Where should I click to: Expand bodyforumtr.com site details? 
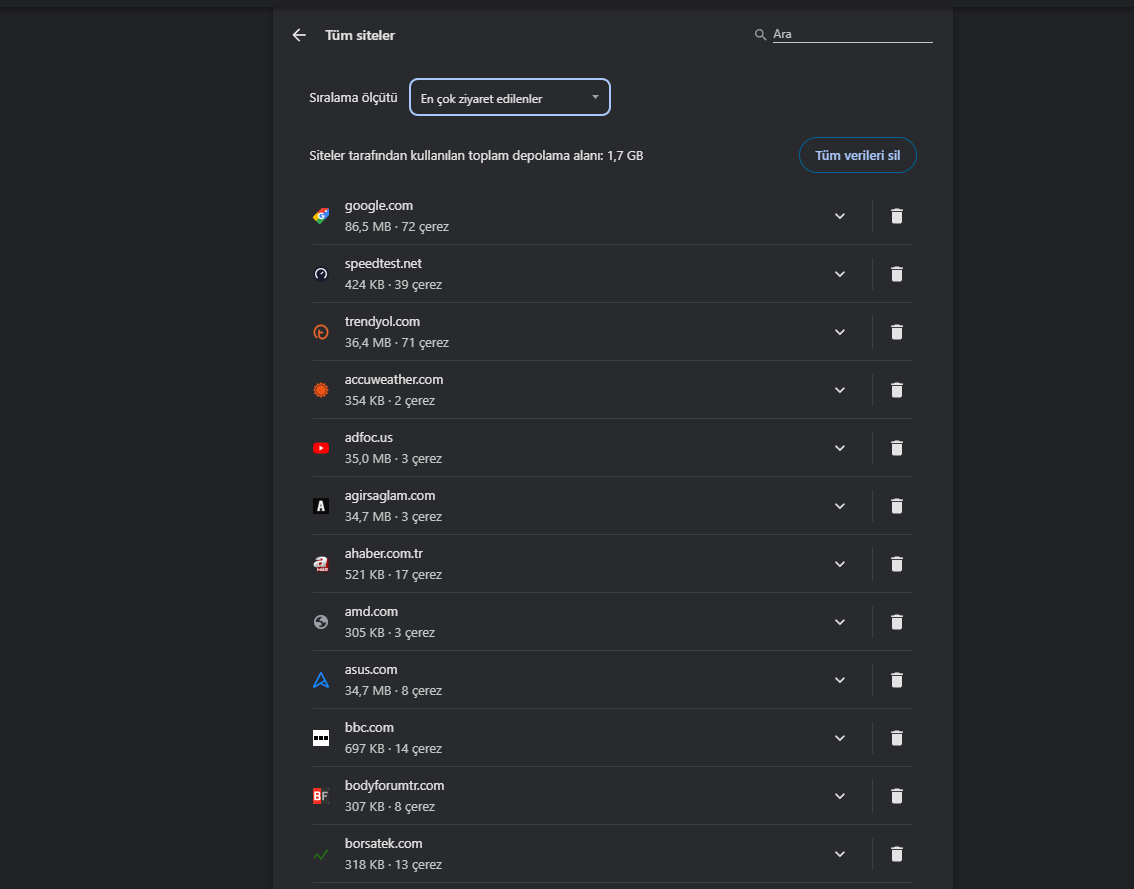pos(840,796)
